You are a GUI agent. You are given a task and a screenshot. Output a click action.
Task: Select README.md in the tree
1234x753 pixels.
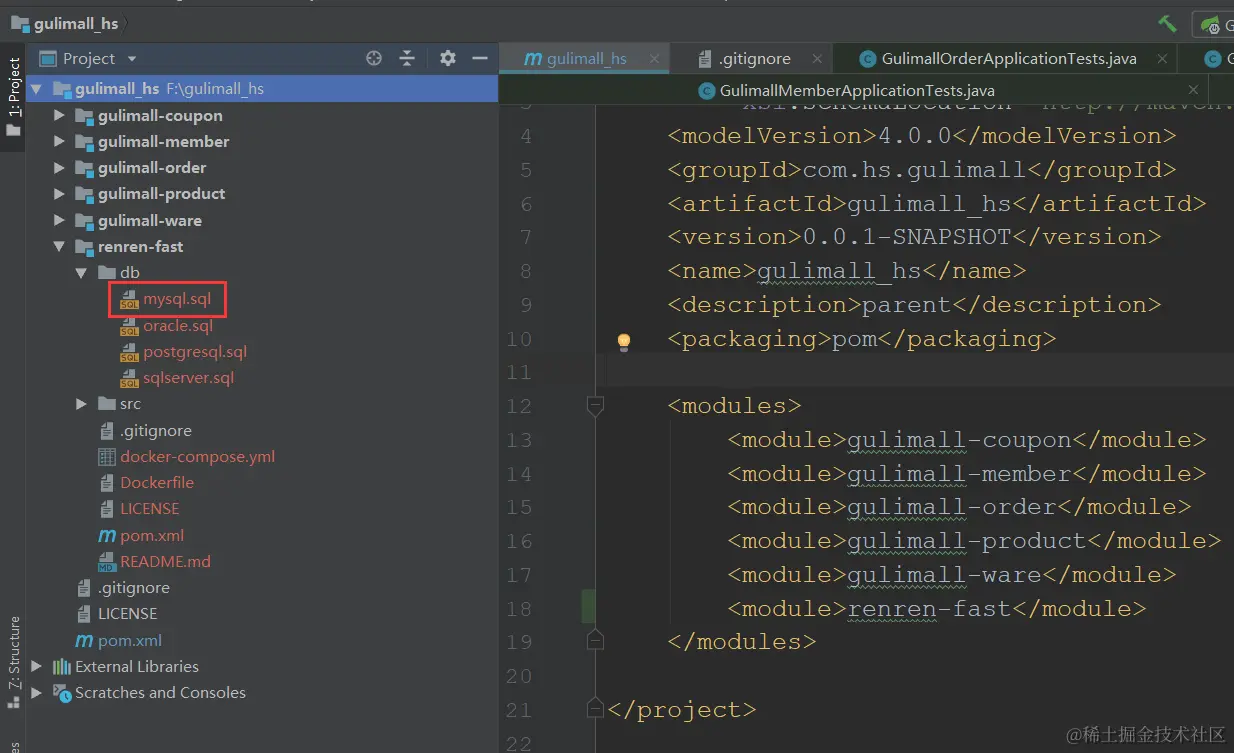tap(166, 561)
